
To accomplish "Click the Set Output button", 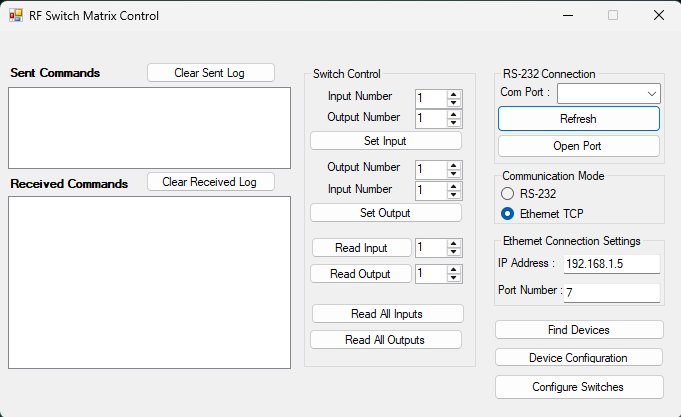I will (x=386, y=213).
